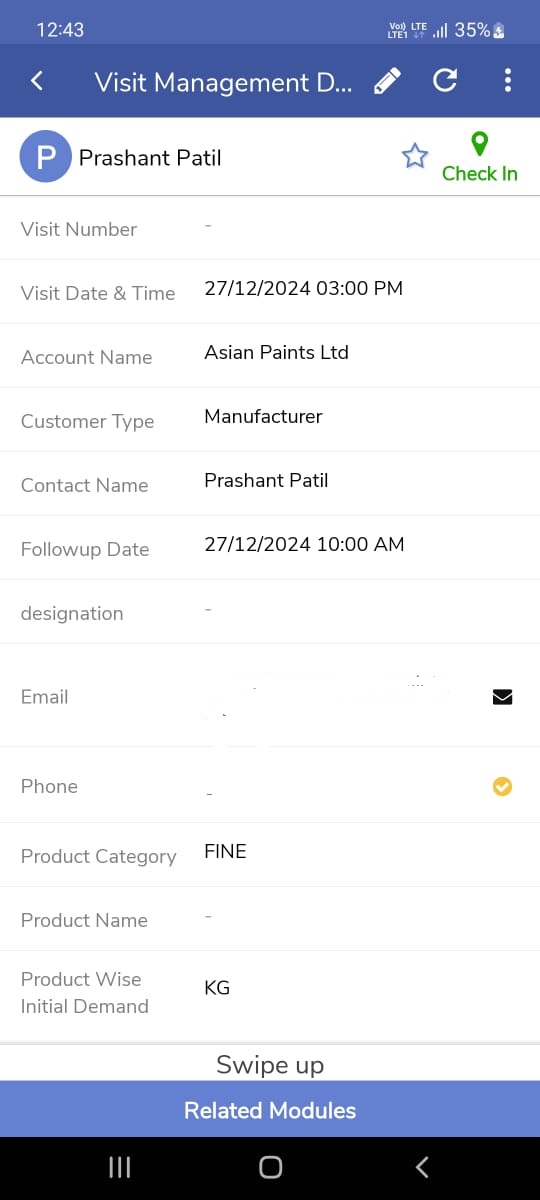
Task: Open Prashant Patil contact name value
Action: coord(266,480)
